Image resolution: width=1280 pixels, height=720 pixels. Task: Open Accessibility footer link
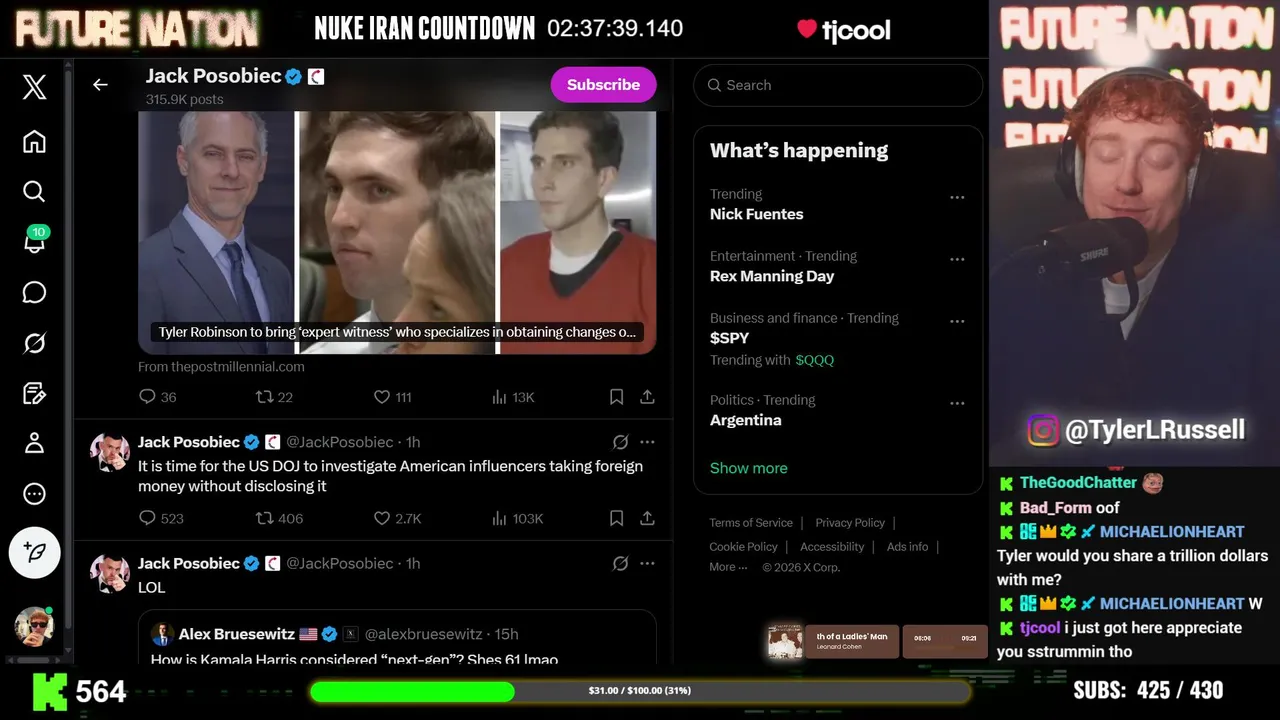tap(832, 547)
